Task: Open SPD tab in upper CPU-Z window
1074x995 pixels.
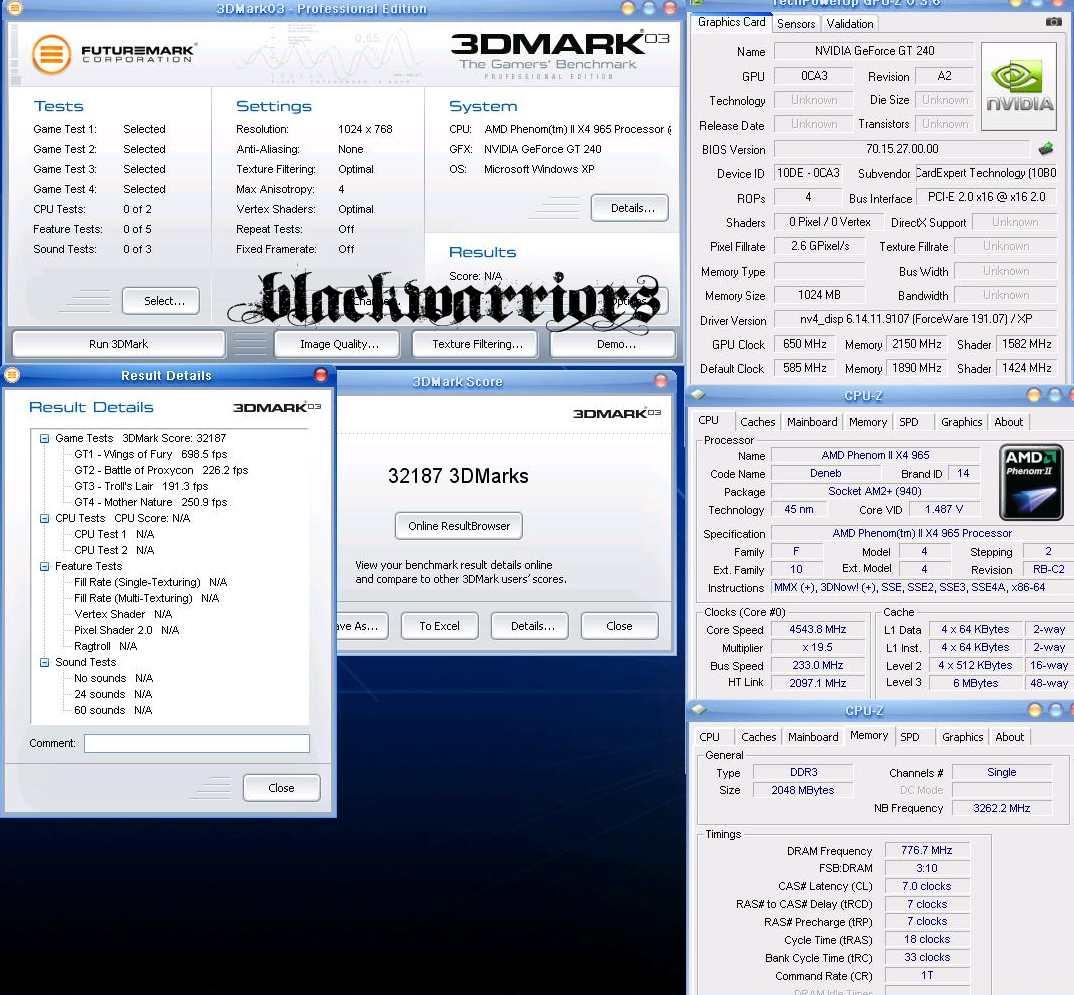Action: tap(908, 422)
